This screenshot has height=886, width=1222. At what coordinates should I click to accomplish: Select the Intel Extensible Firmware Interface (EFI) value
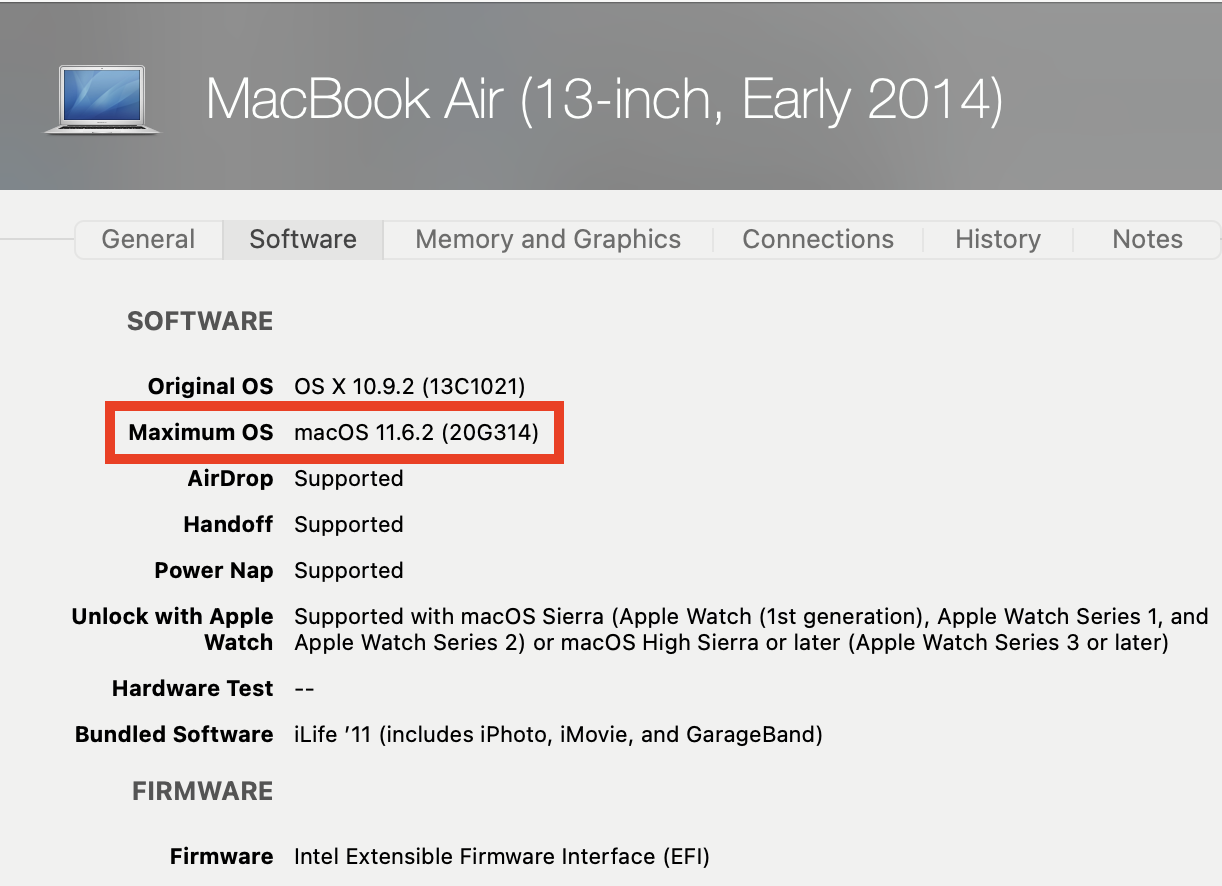click(502, 857)
